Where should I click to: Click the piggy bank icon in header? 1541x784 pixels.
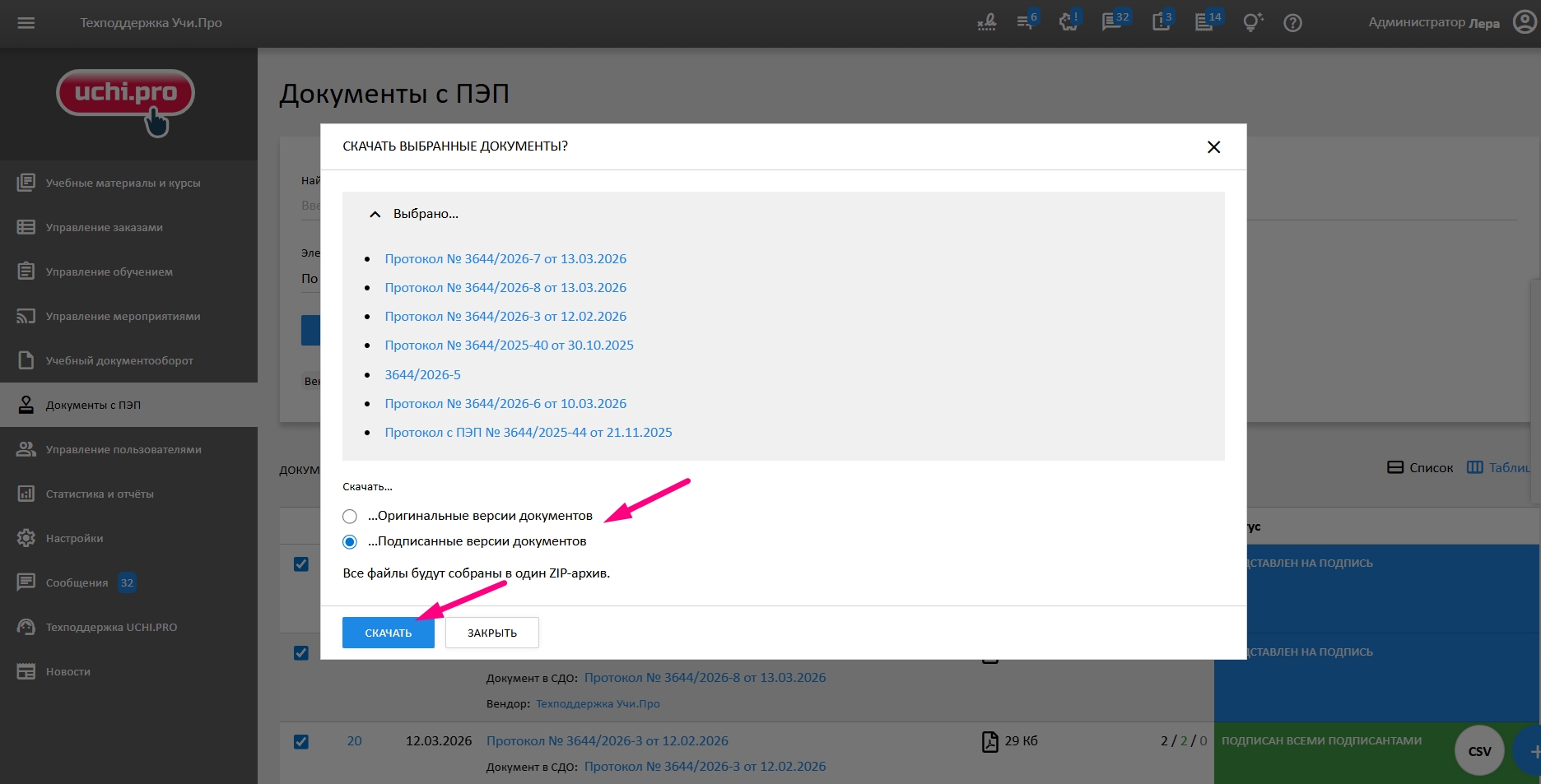(1068, 23)
